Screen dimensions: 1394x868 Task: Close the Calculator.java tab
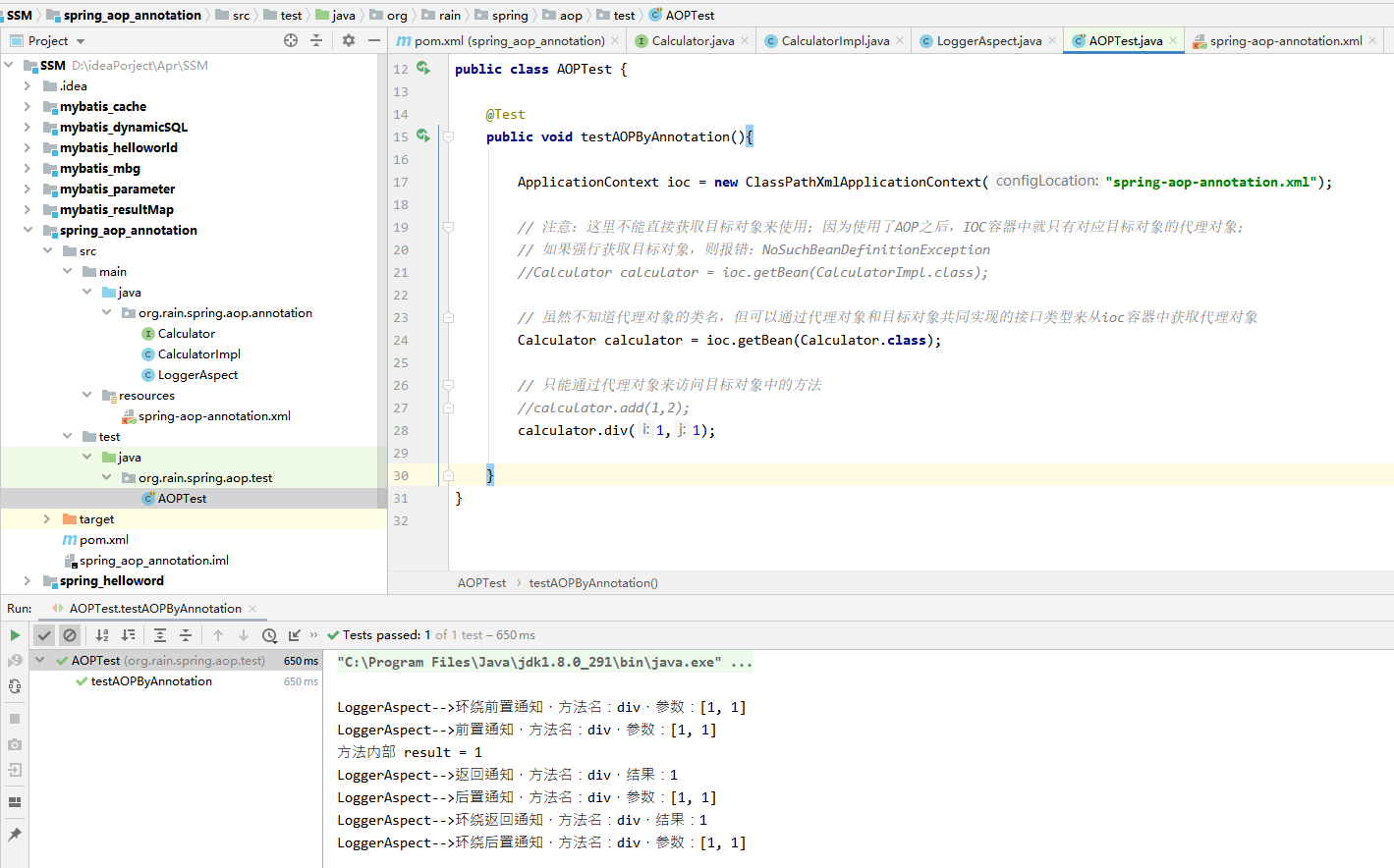745,40
